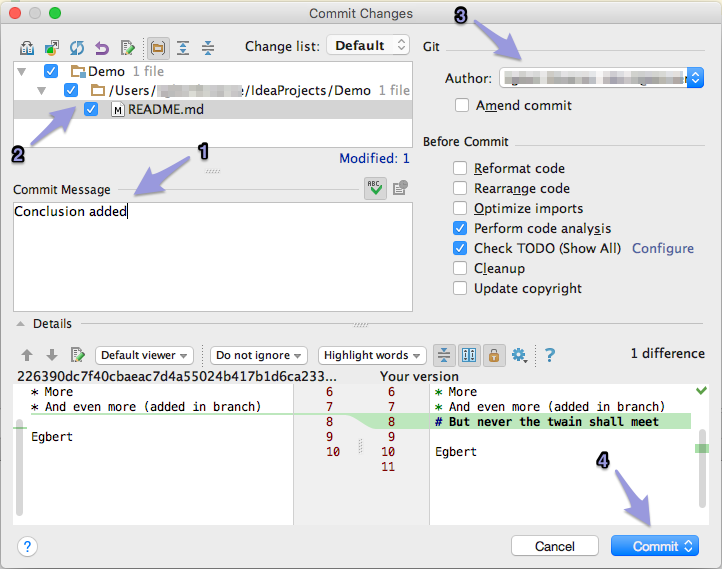This screenshot has width=722, height=569.
Task: Click the Configure link for TODO check
Action: click(x=662, y=248)
